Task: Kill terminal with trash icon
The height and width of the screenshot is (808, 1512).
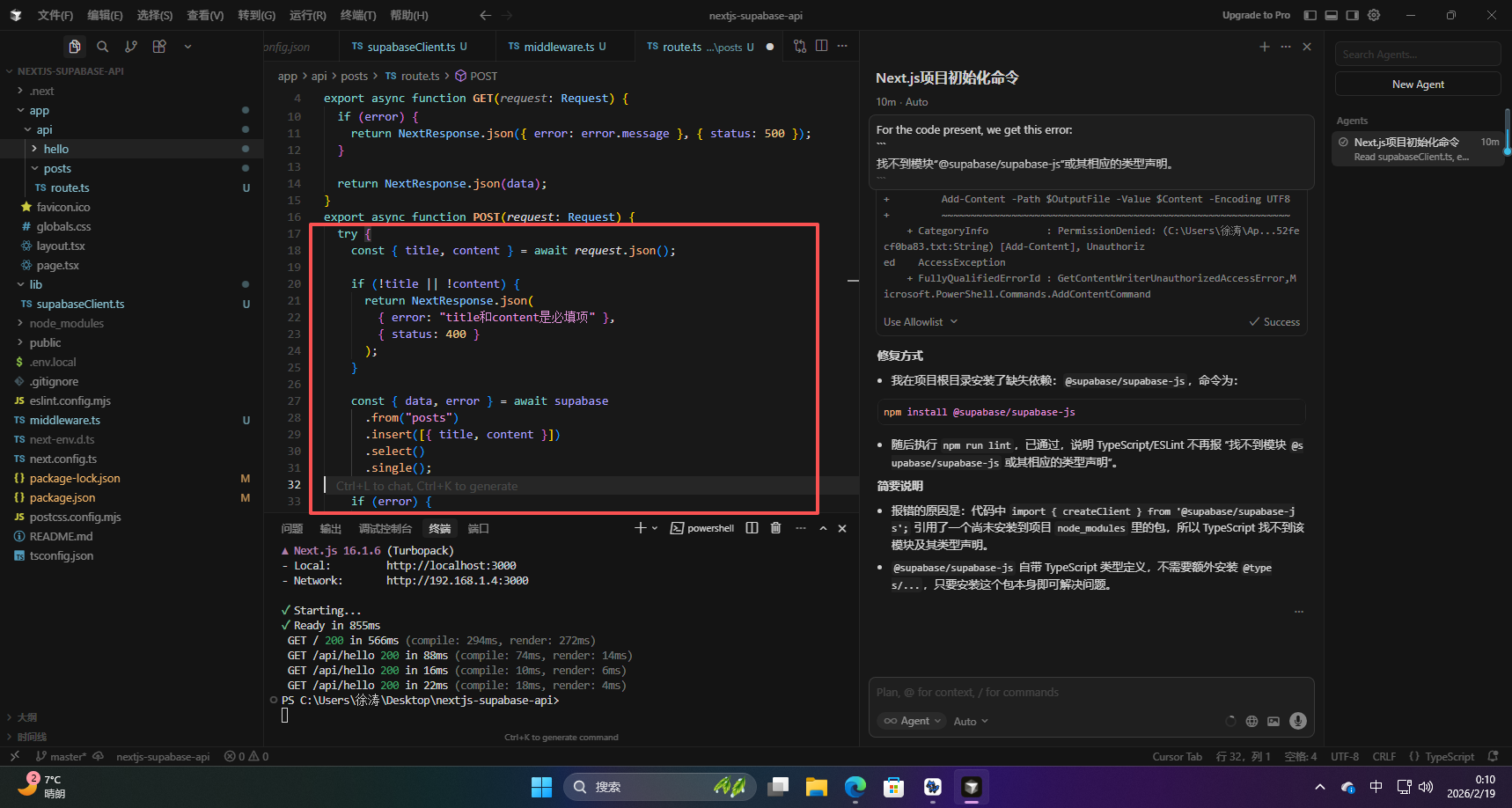Action: (x=775, y=528)
